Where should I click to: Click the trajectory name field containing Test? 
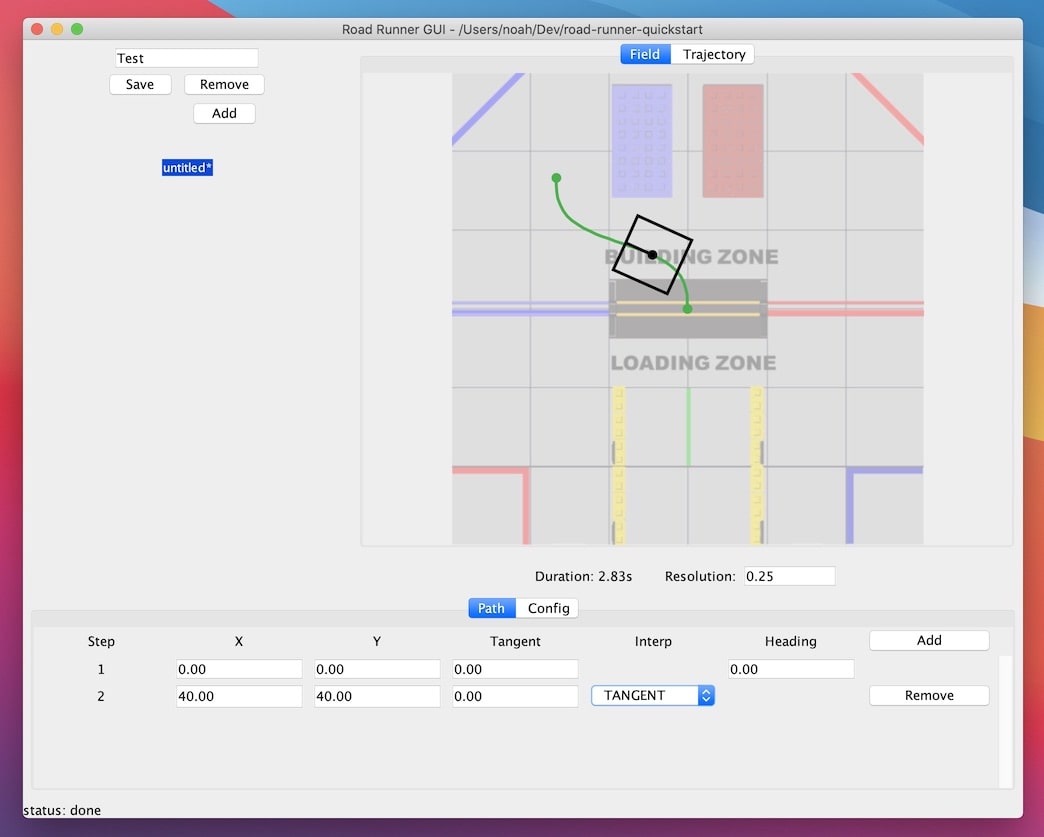click(186, 58)
